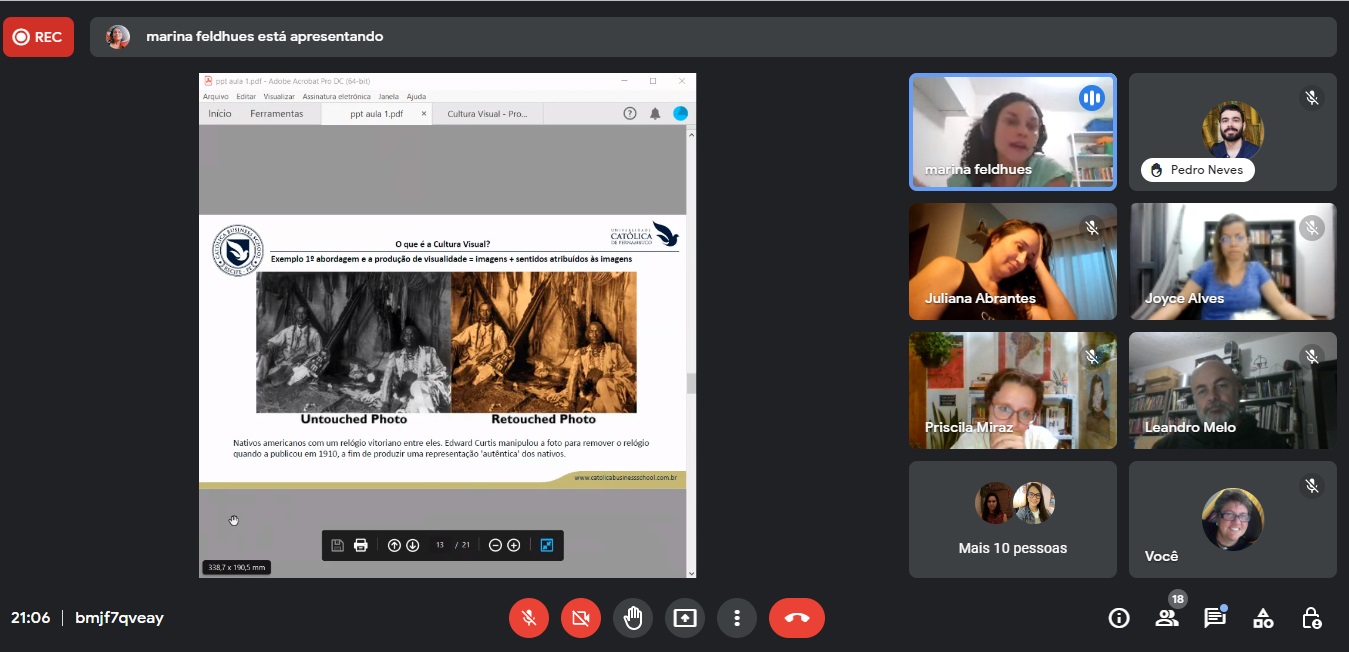Close the ppt aula 1.pdf tab

424,114
